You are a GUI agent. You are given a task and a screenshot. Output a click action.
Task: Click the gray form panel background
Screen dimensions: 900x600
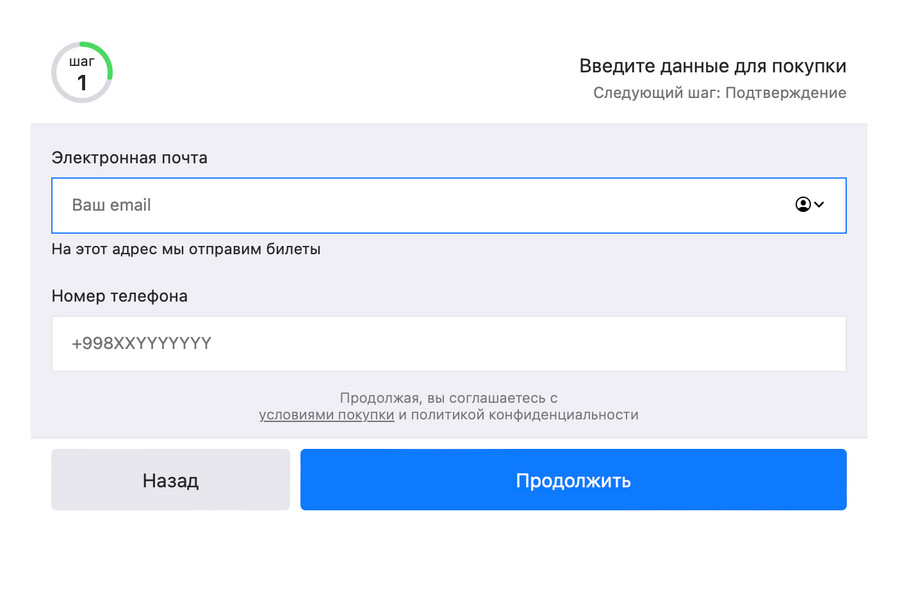tap(449, 274)
